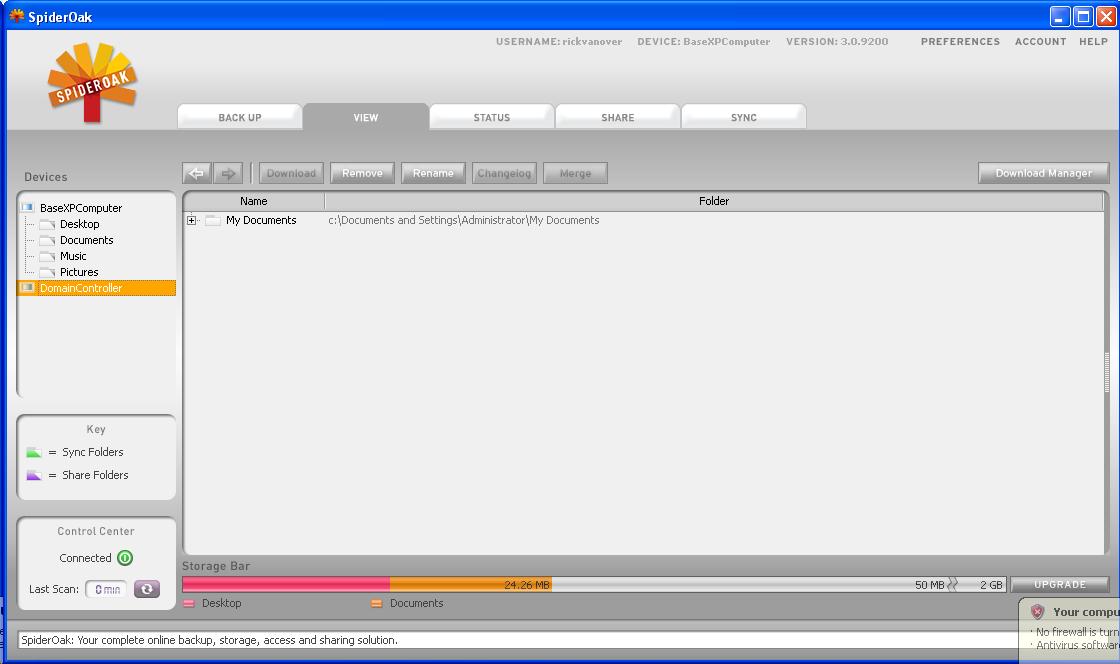Viewport: 1120px width, 664px height.
Task: Click the security alert shield icon
Action: 1038,611
